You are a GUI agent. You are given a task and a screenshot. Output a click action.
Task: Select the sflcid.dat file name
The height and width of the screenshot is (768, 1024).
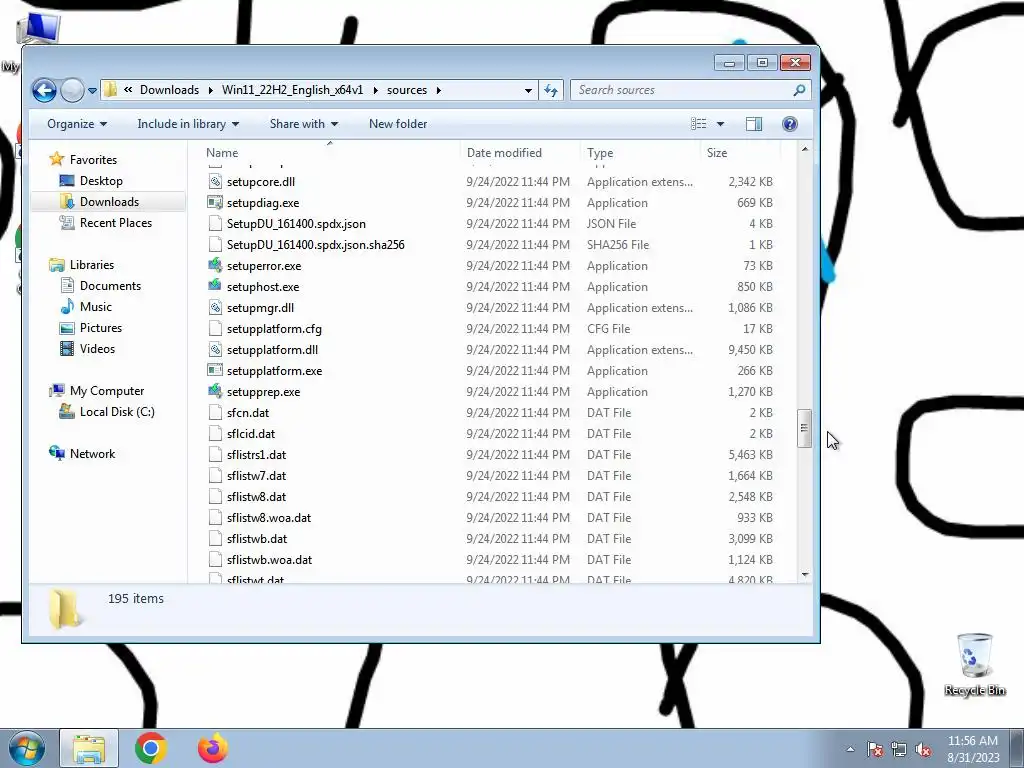(251, 434)
